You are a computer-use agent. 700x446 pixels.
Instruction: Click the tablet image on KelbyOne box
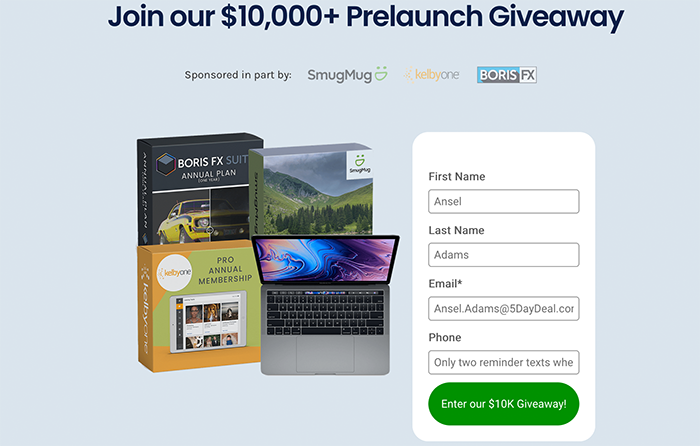coord(208,322)
